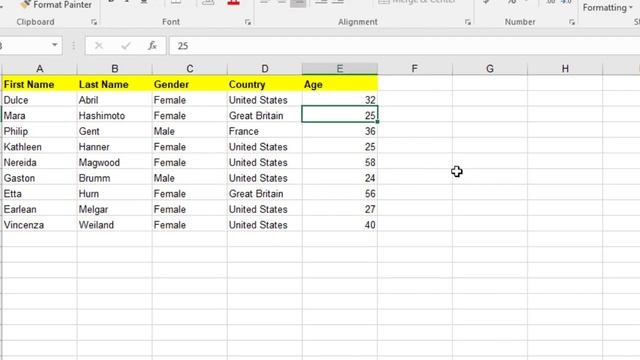This screenshot has height=360, width=640.
Task: Select column E header
Action: 340,69
